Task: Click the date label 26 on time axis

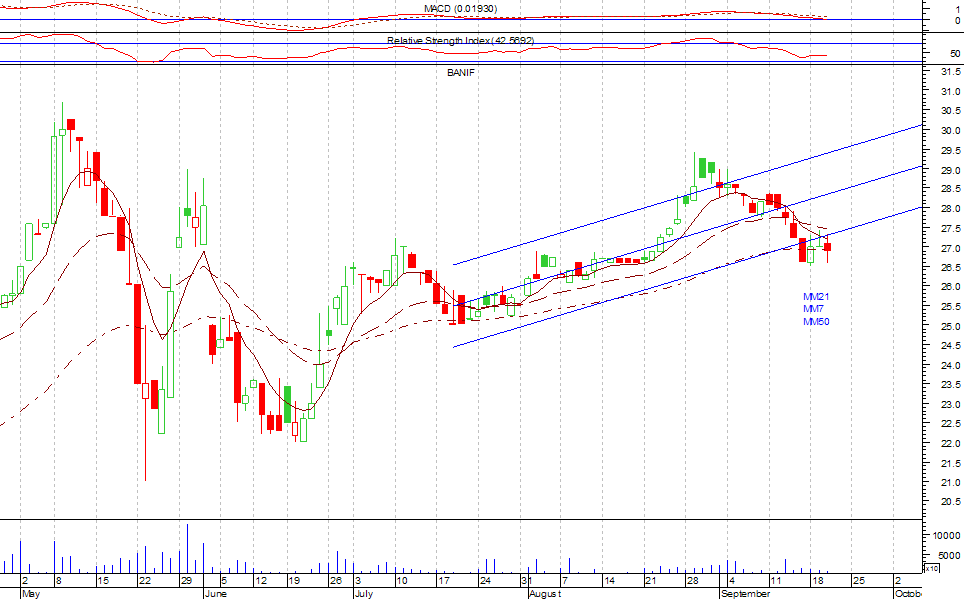Action: coord(336,581)
